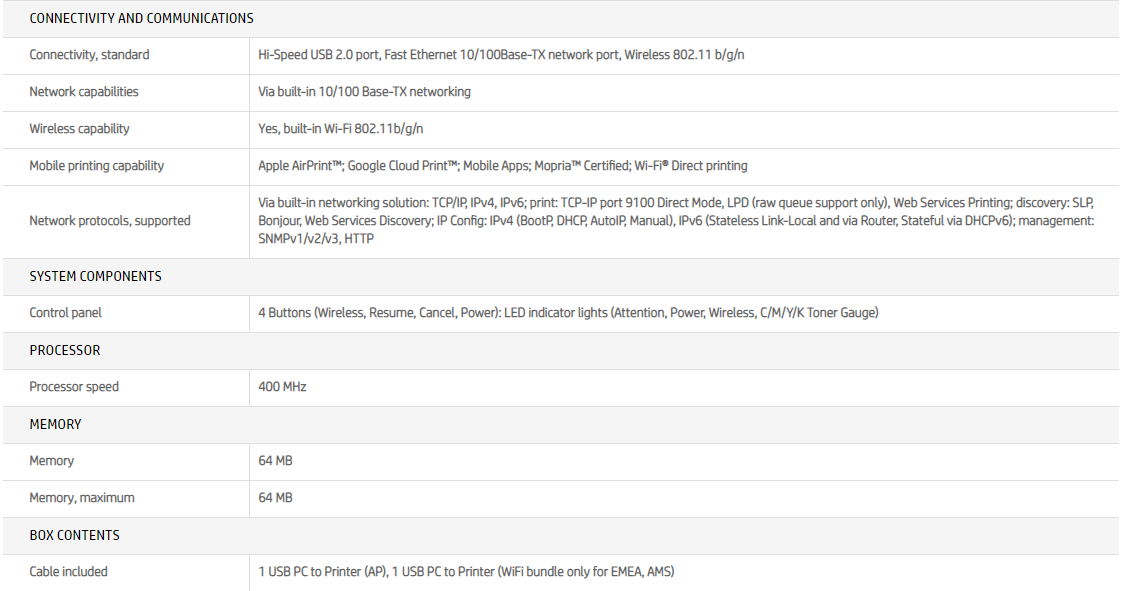Click the Hi-Speed USB 2.0 port description
This screenshot has height=591, width=1122.
(x=501, y=55)
